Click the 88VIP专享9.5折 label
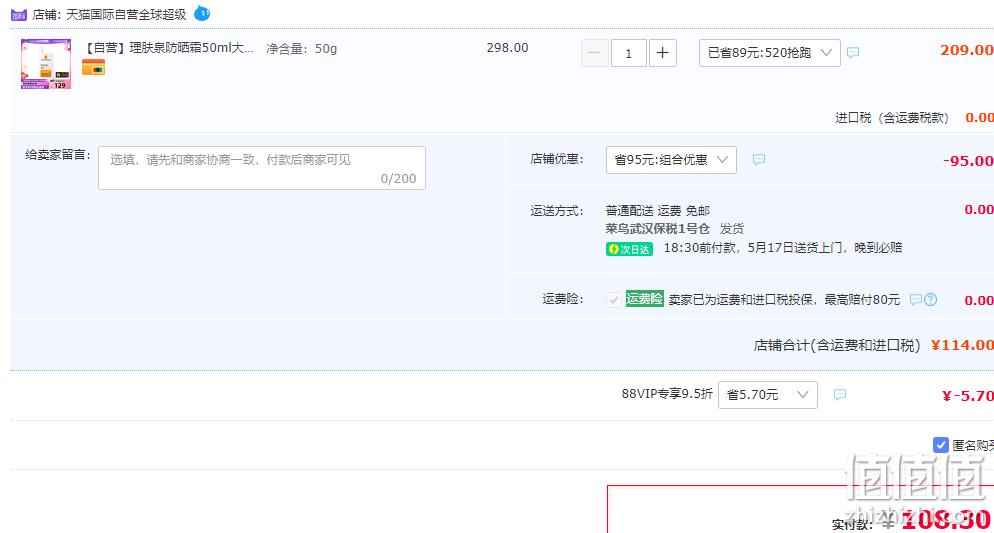 coord(667,394)
